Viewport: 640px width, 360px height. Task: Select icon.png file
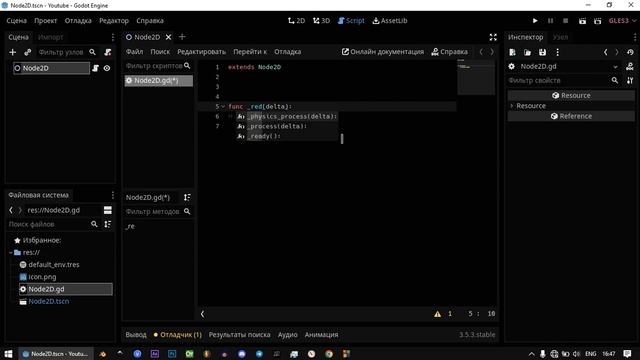click(x=42, y=277)
